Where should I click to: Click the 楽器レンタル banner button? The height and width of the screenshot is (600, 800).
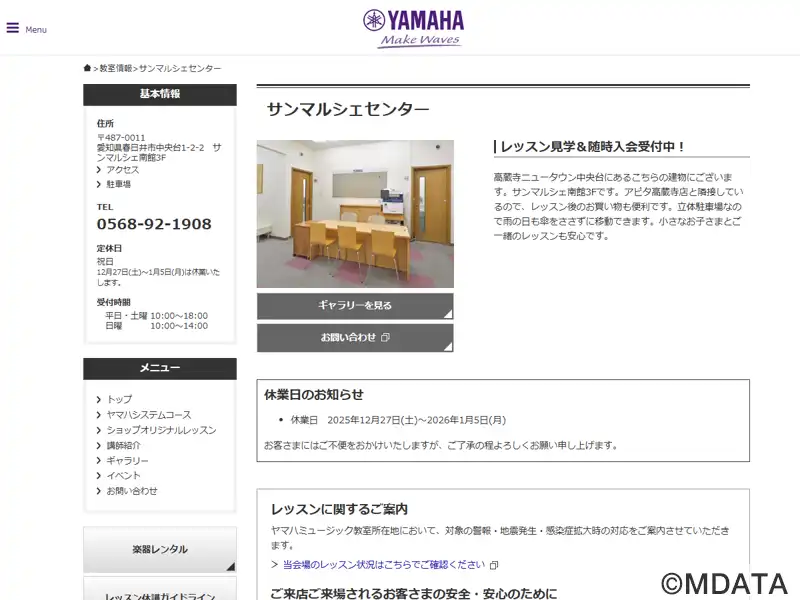(x=160, y=549)
